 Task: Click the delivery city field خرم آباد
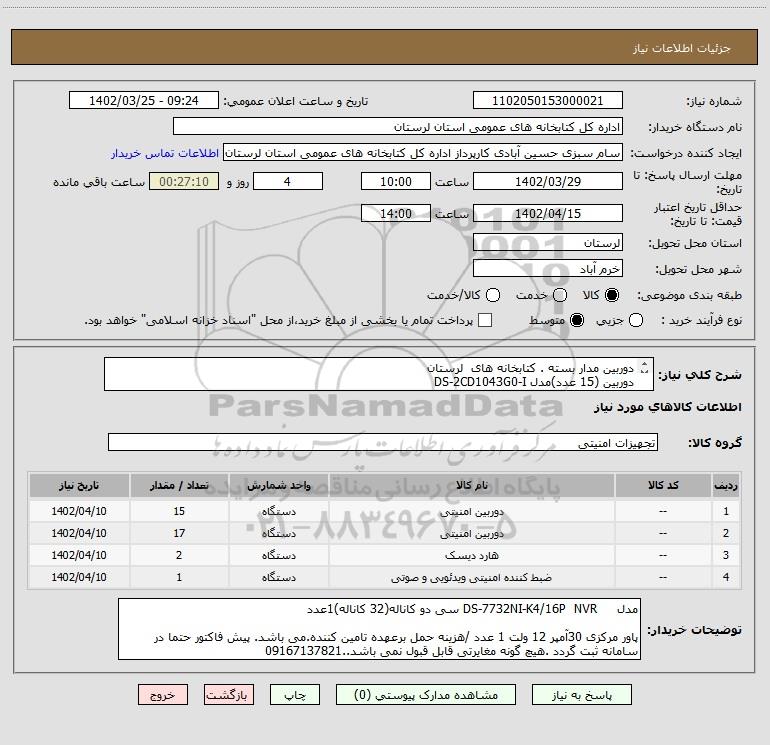coord(548,269)
